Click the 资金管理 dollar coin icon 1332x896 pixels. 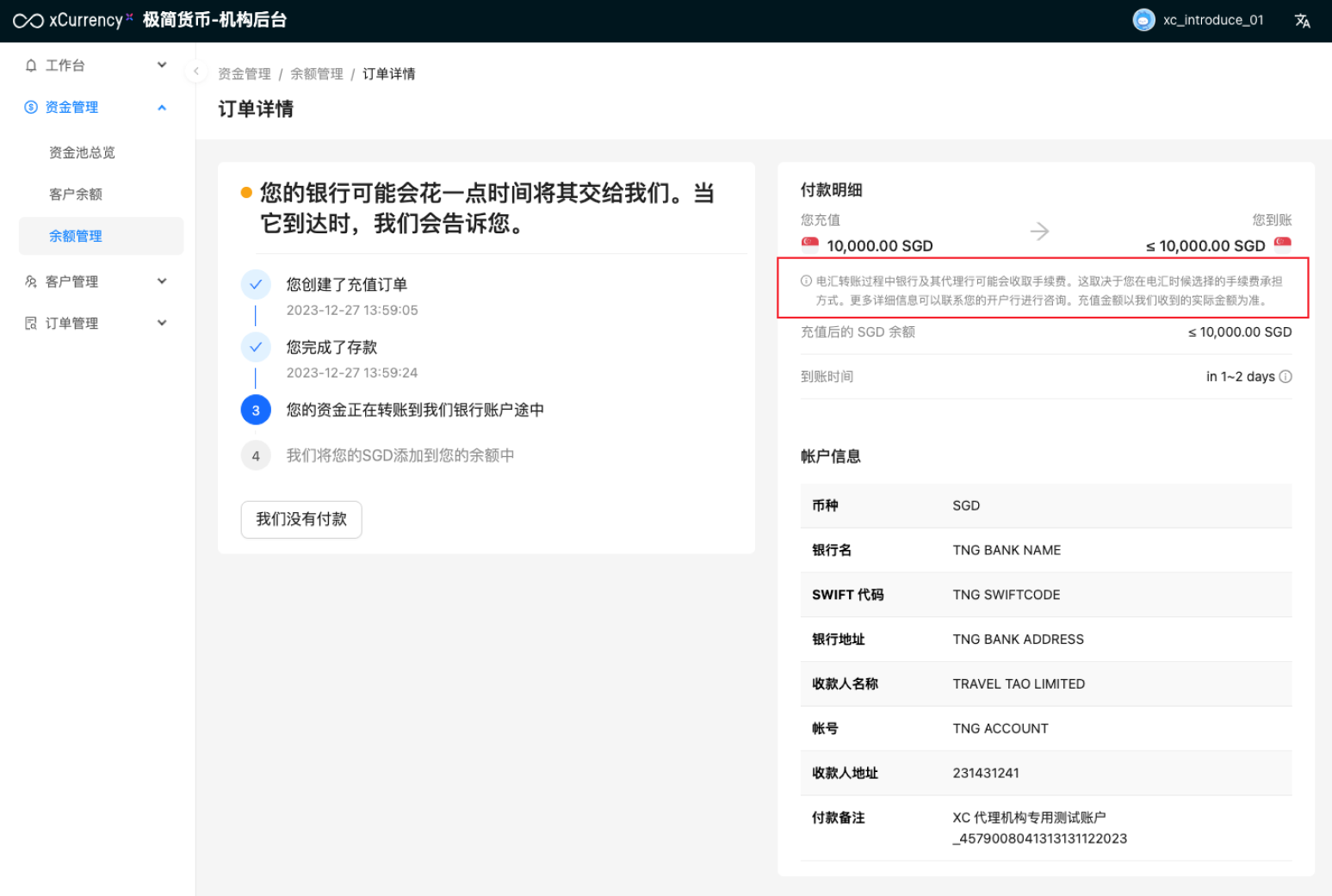tap(31, 108)
